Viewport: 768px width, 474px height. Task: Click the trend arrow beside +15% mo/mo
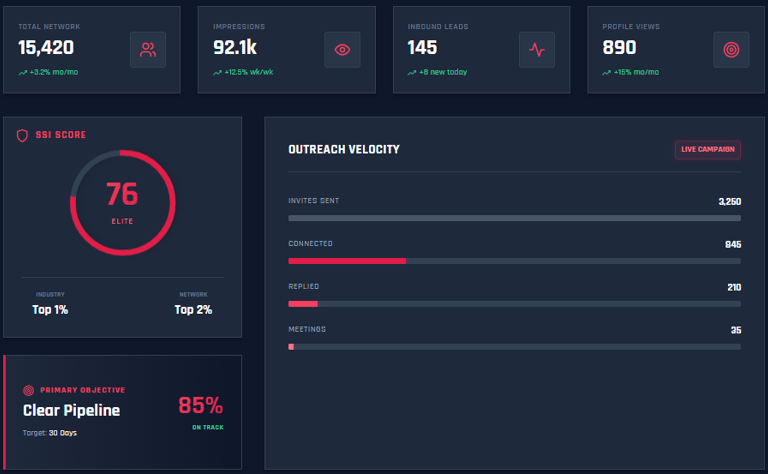click(606, 72)
